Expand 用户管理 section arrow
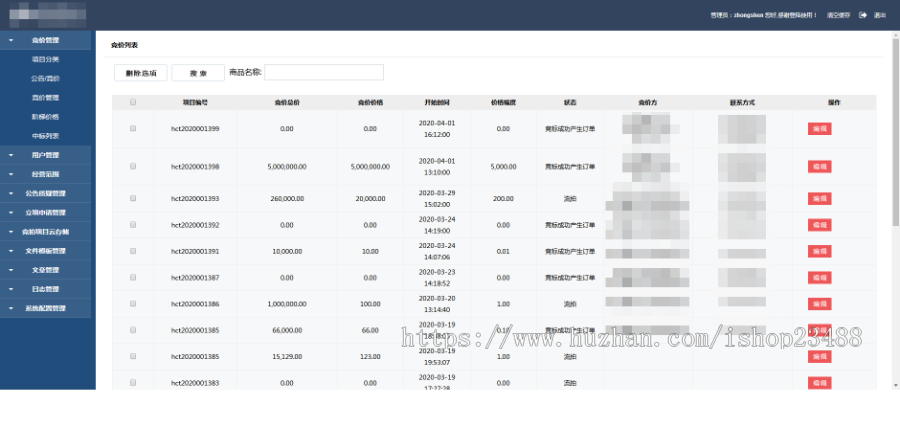 click(x=11, y=155)
